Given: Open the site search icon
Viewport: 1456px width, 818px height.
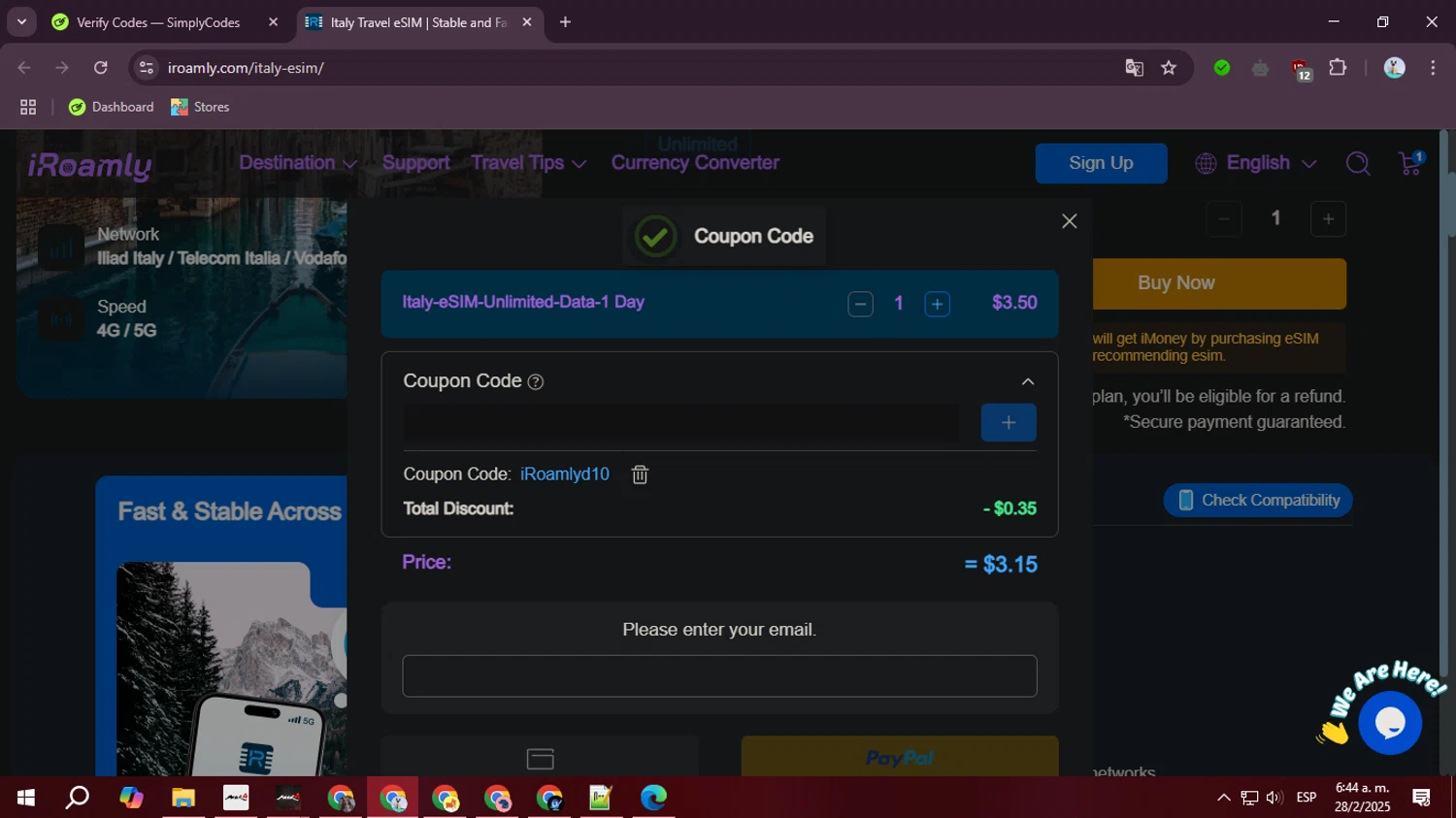Looking at the screenshot, I should click(x=1358, y=164).
